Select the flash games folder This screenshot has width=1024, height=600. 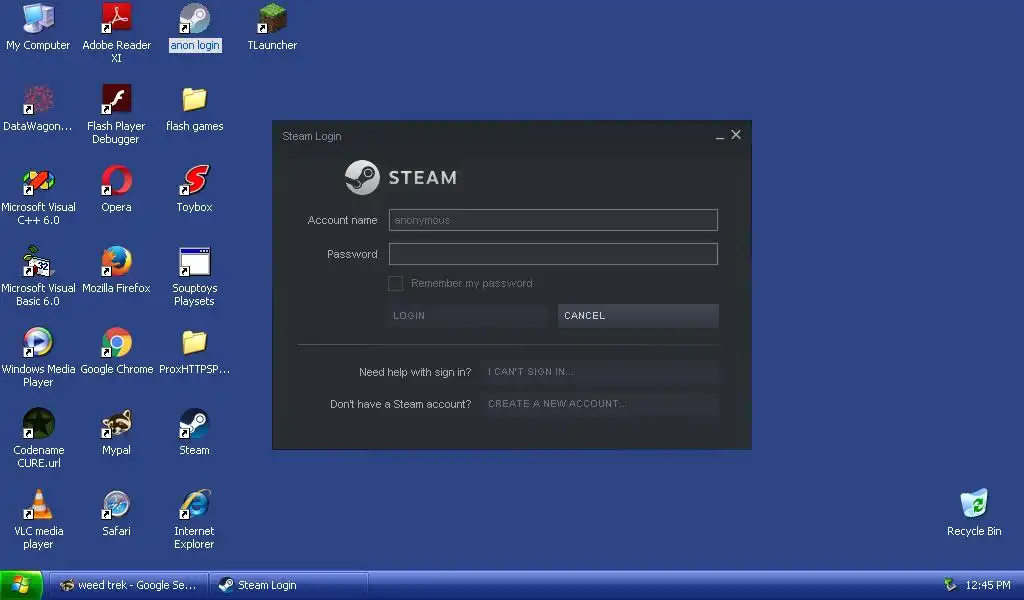195,100
